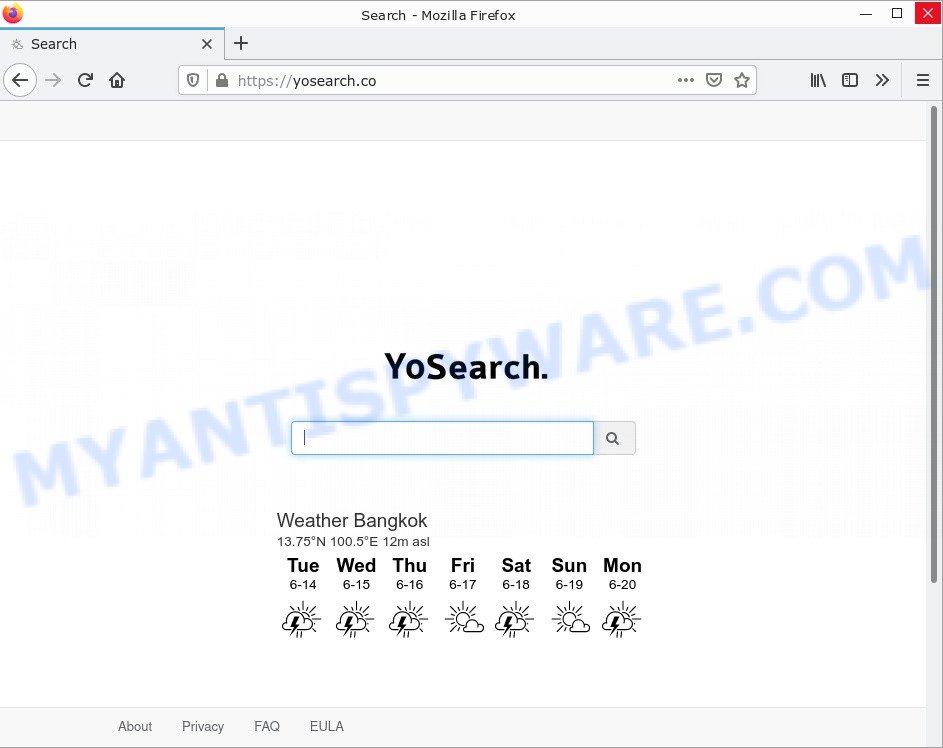This screenshot has height=748, width=943.
Task: Open the Firefox hamburger menu
Action: (x=923, y=80)
